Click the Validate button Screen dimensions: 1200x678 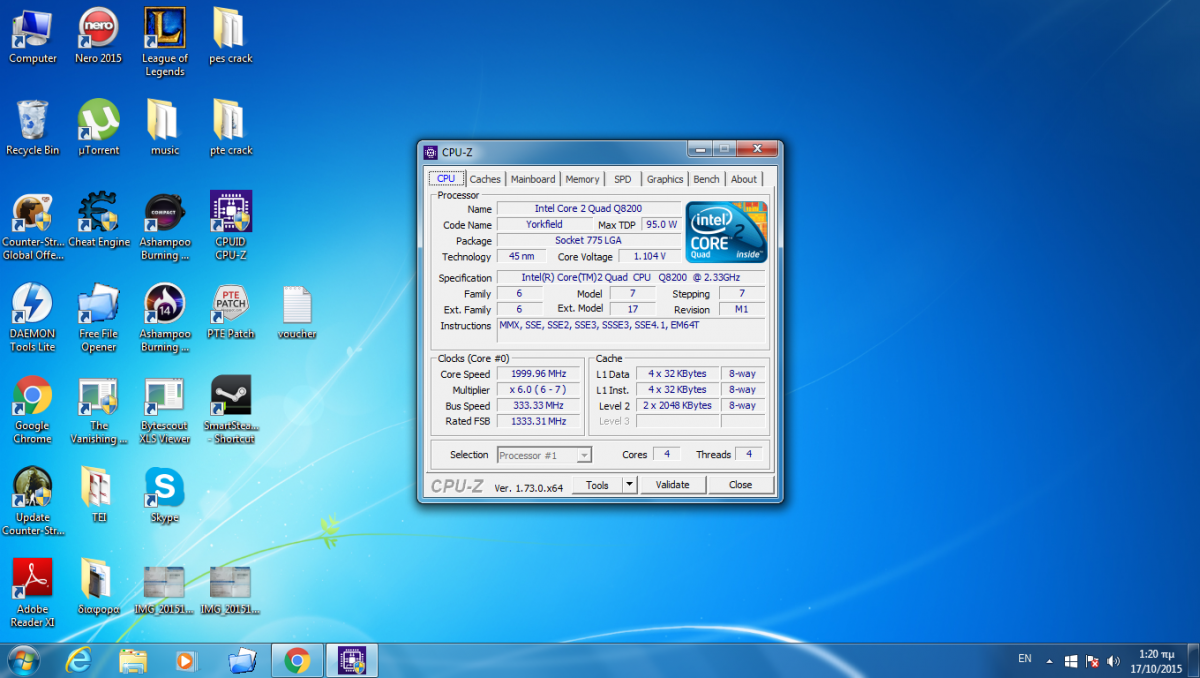672,485
